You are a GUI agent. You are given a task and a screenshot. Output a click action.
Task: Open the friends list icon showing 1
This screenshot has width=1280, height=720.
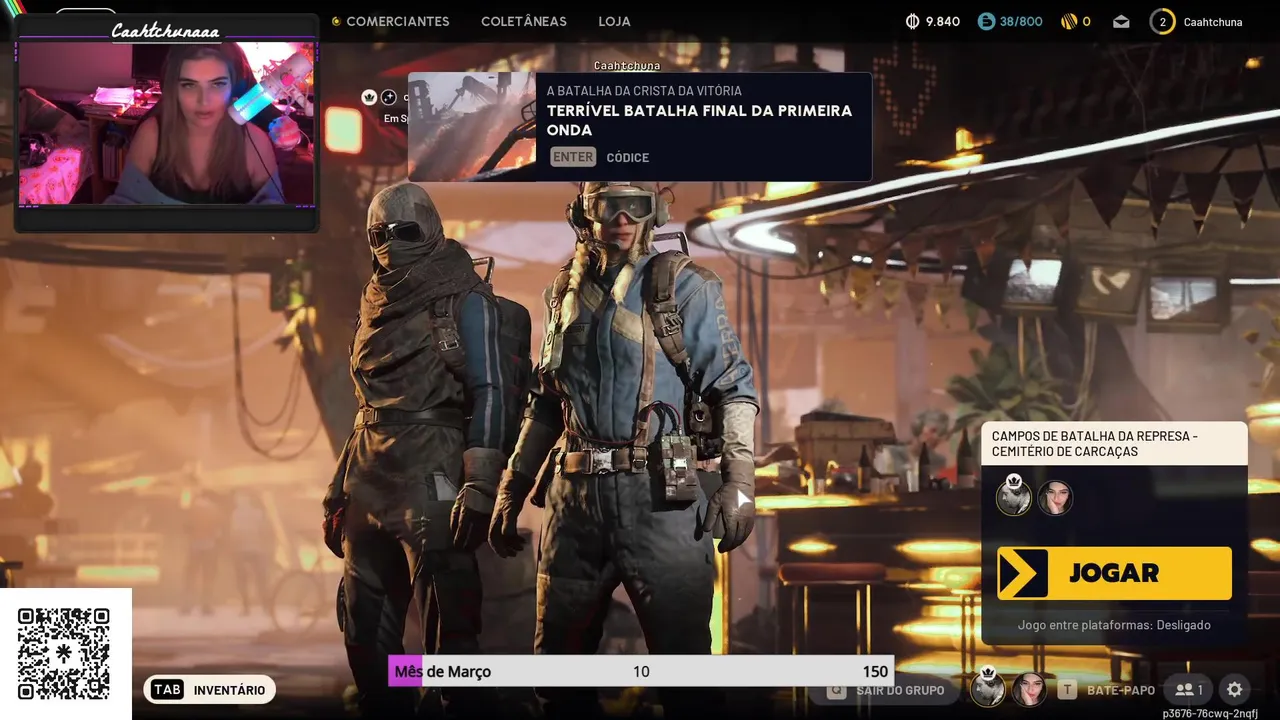[1188, 689]
